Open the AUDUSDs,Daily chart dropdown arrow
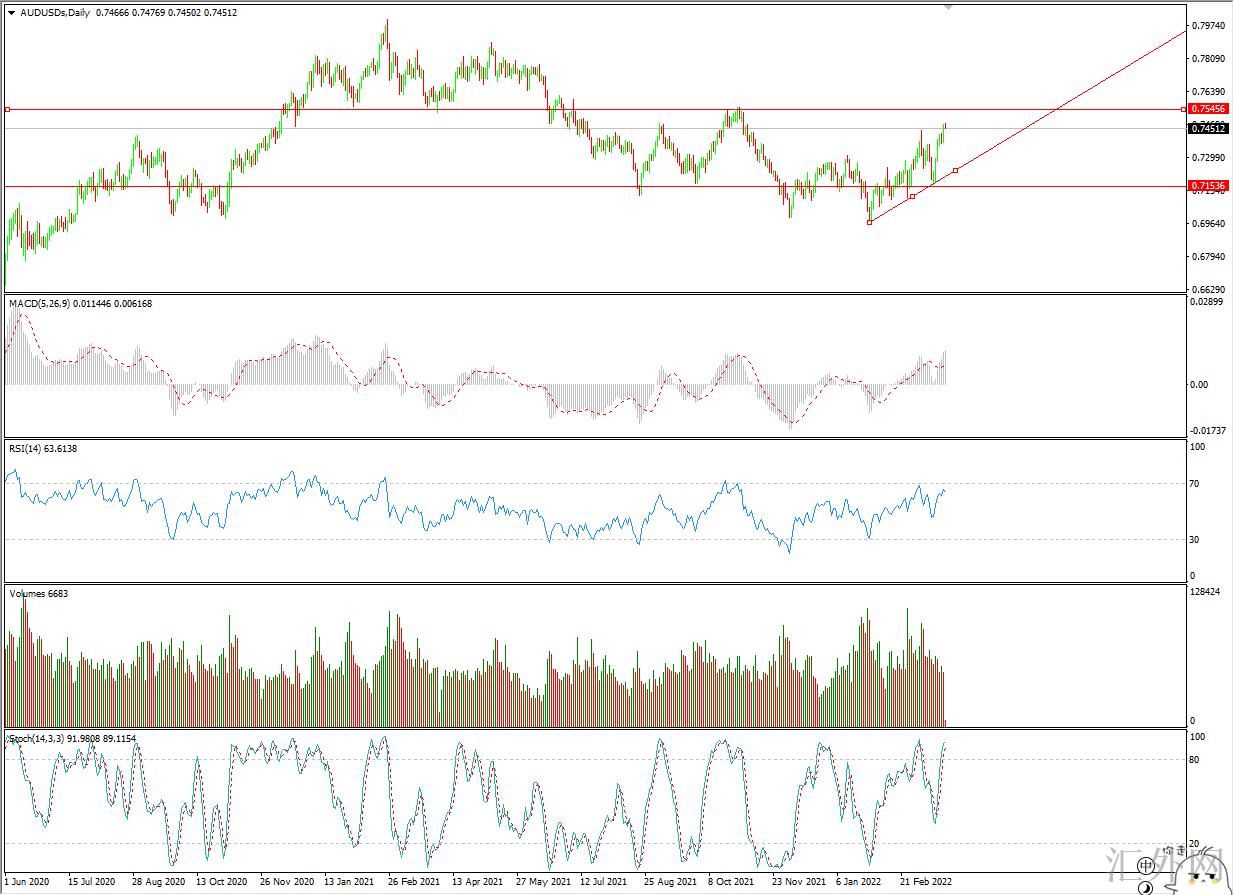Viewport: 1234px width, 895px height. pos(11,13)
